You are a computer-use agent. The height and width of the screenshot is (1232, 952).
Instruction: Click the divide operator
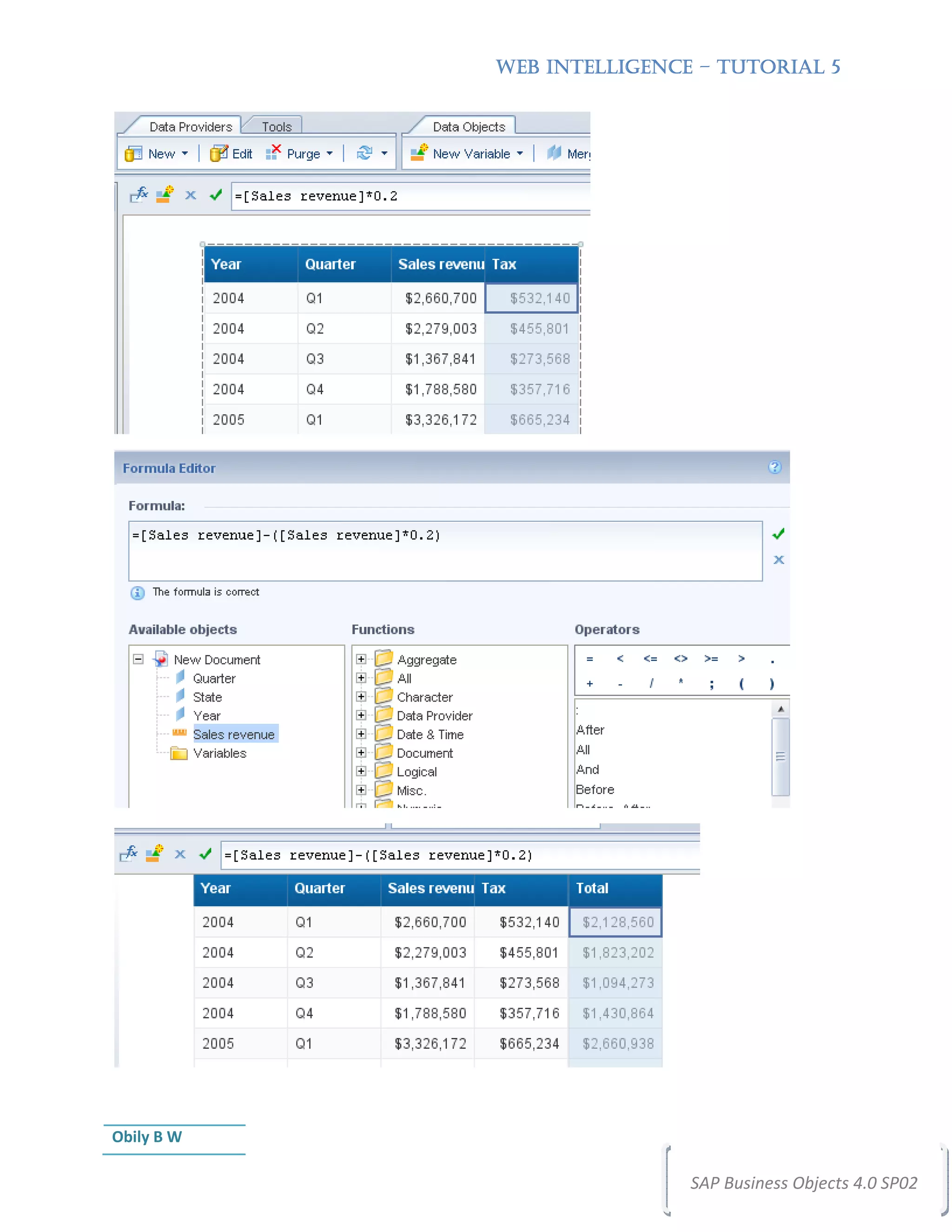pos(651,683)
